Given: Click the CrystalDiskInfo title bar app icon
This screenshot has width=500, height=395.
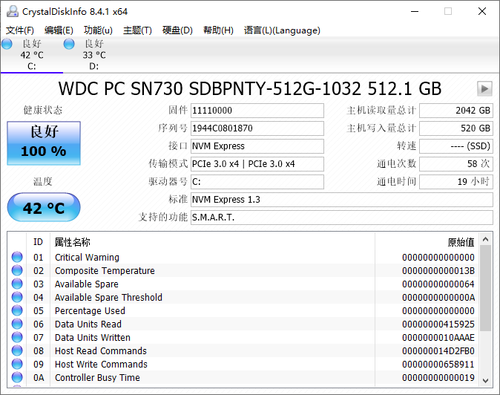Looking at the screenshot, I should pyautogui.click(x=13, y=12).
